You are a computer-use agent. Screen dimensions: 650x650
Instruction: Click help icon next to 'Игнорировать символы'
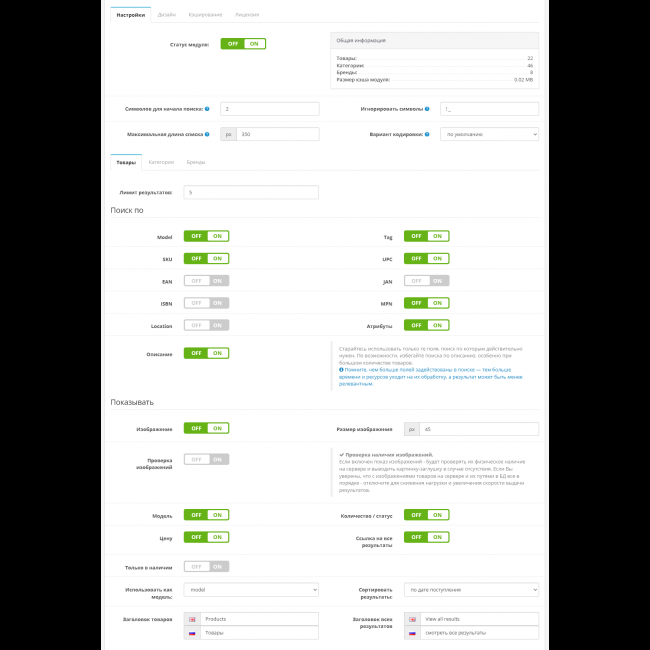click(427, 108)
